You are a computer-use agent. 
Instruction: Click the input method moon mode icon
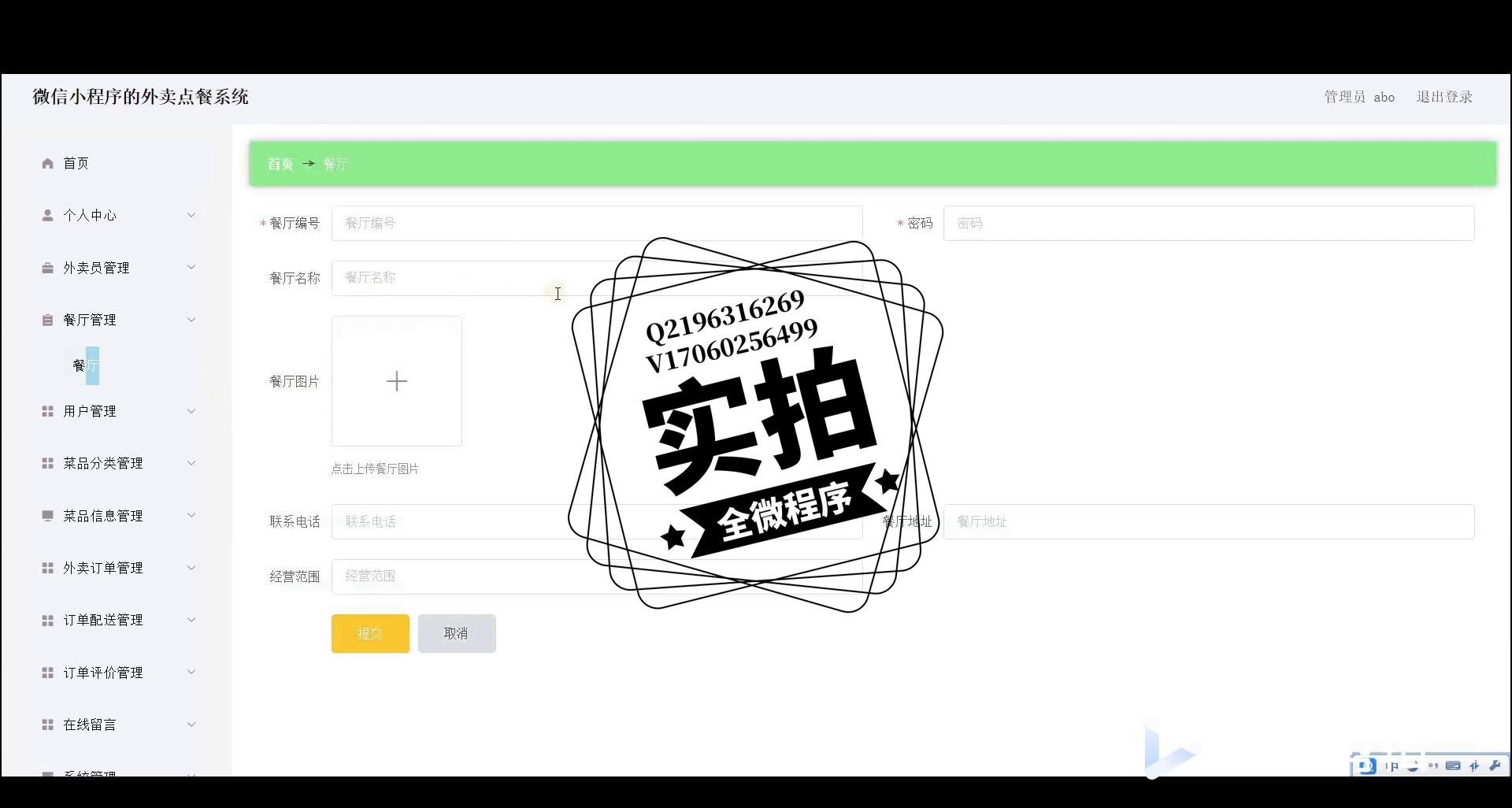coord(1413,765)
